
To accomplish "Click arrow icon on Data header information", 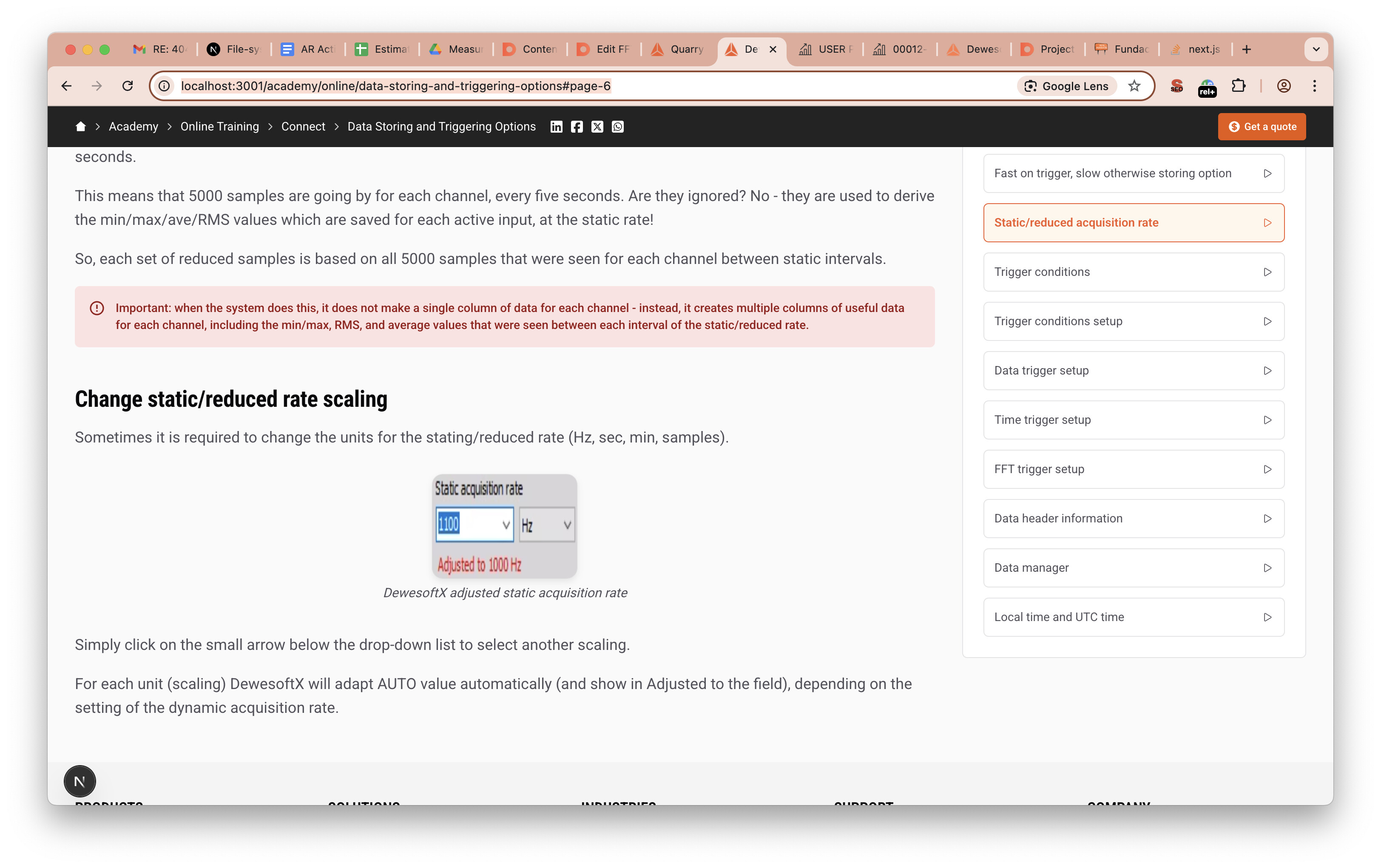I will click(x=1267, y=518).
